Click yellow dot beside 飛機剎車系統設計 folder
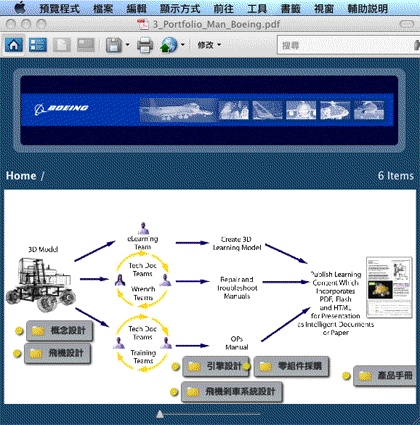The image size is (420, 425). [x=174, y=392]
